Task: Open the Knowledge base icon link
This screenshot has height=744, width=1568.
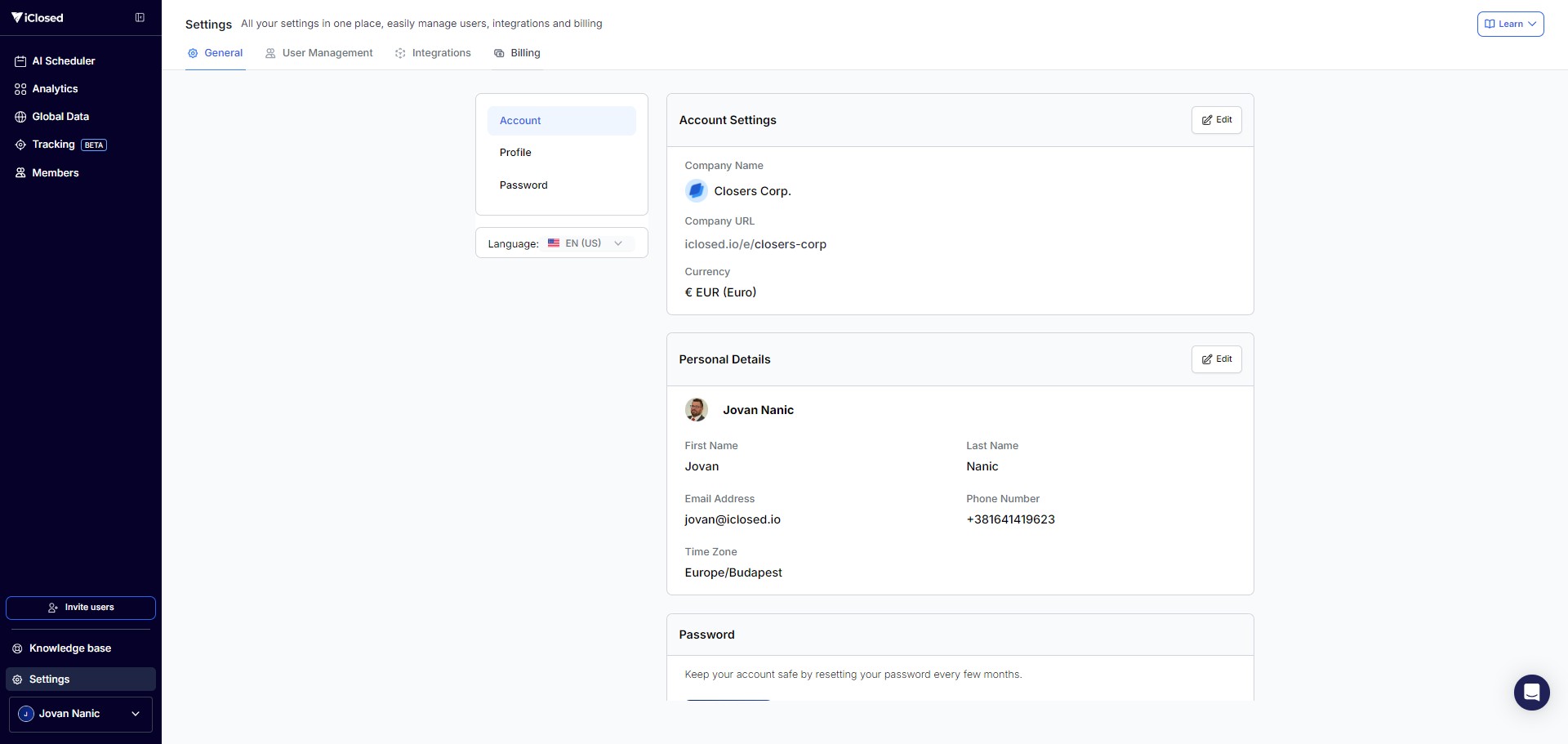Action: 17,648
